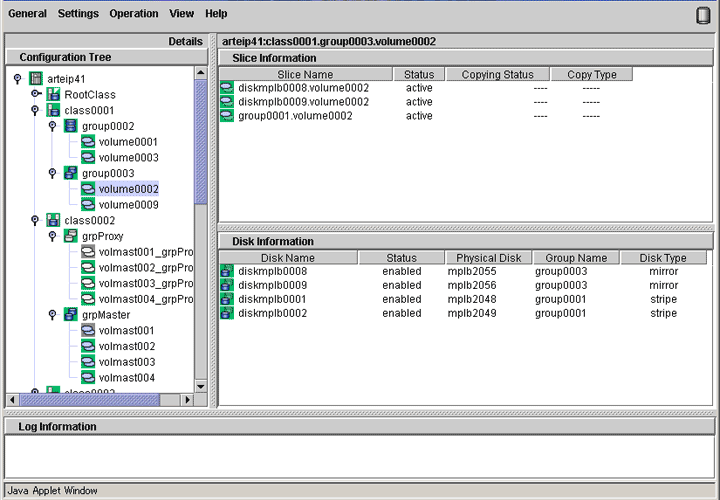Select the volume0009 volume icon
Screen dimensions: 720x500
[88, 204]
